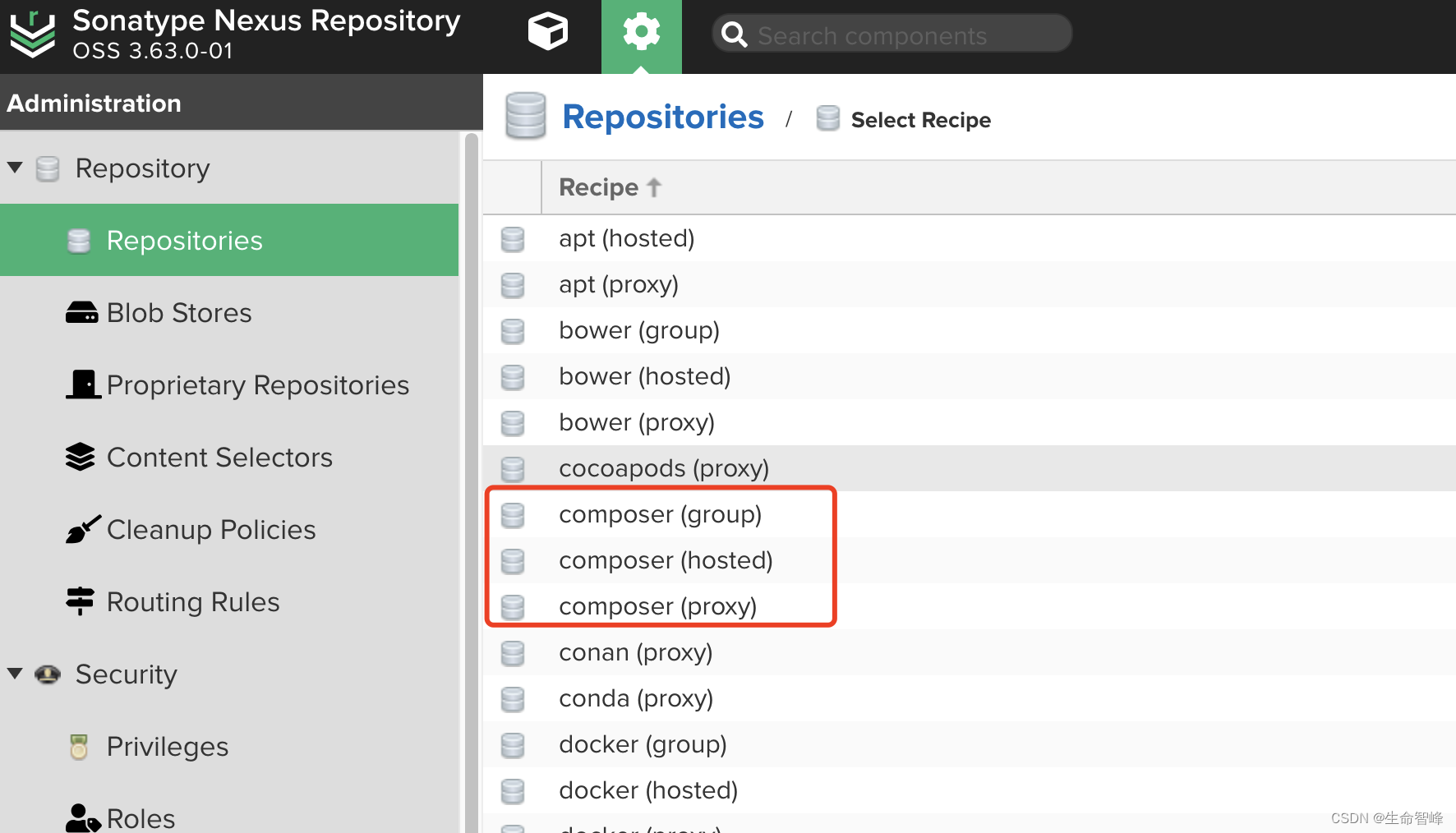Viewport: 1456px width, 833px height.
Task: Click the search magnifier icon
Action: coord(734,35)
